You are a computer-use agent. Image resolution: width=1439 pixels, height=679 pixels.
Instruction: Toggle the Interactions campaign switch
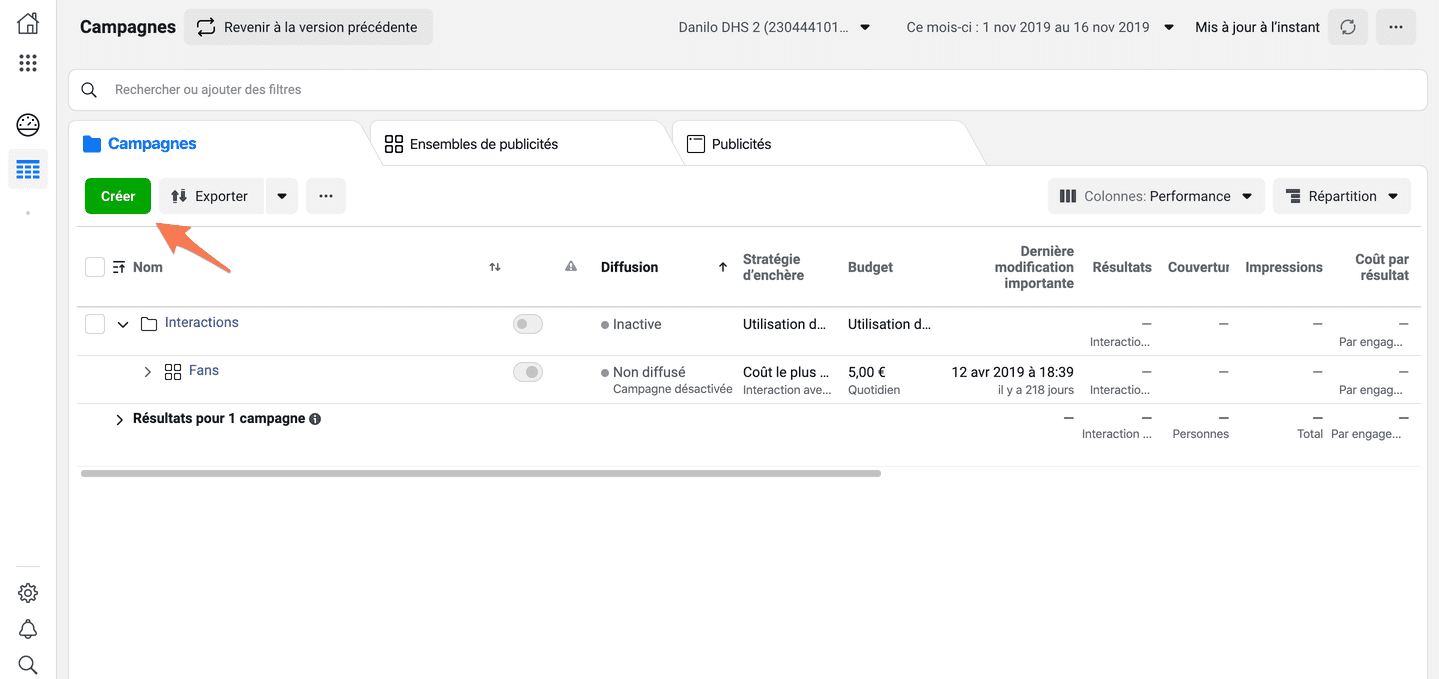click(x=527, y=324)
